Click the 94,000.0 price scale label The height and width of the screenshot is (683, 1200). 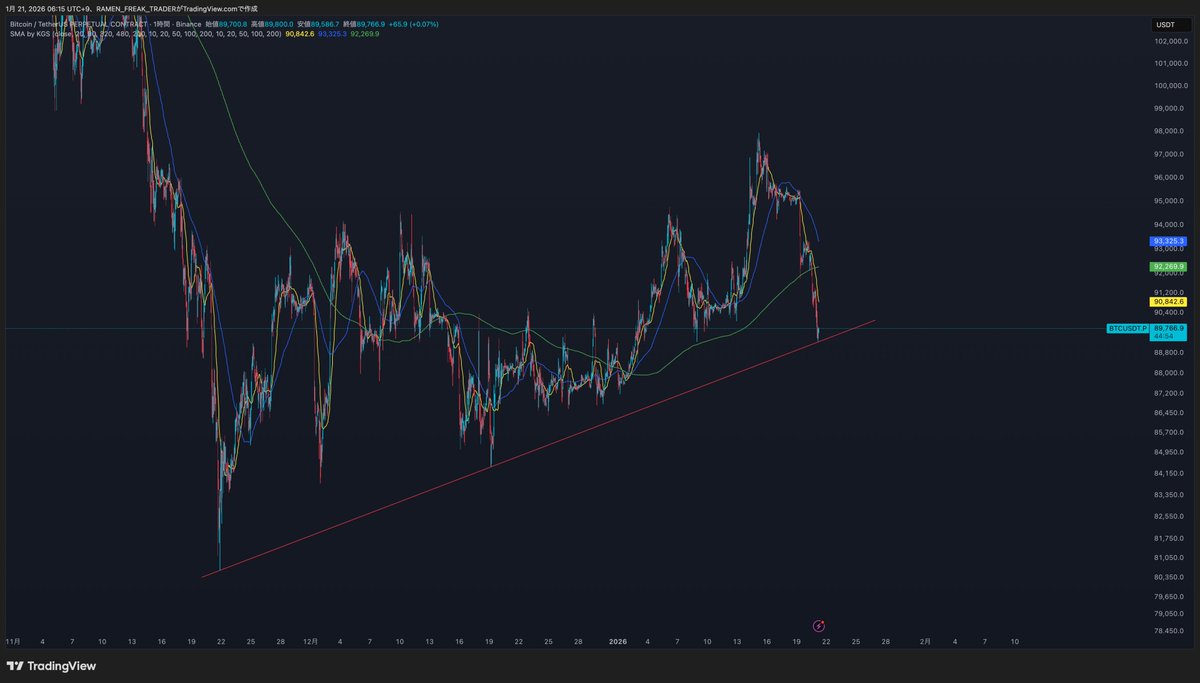pos(1168,224)
